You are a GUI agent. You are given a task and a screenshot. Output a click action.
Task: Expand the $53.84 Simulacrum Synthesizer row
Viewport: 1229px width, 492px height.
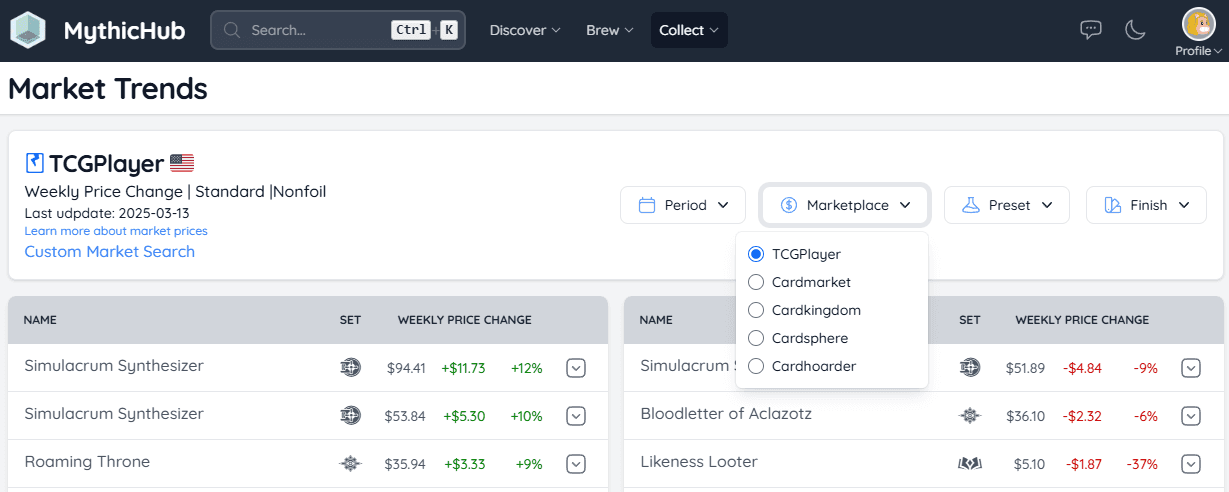(575, 416)
